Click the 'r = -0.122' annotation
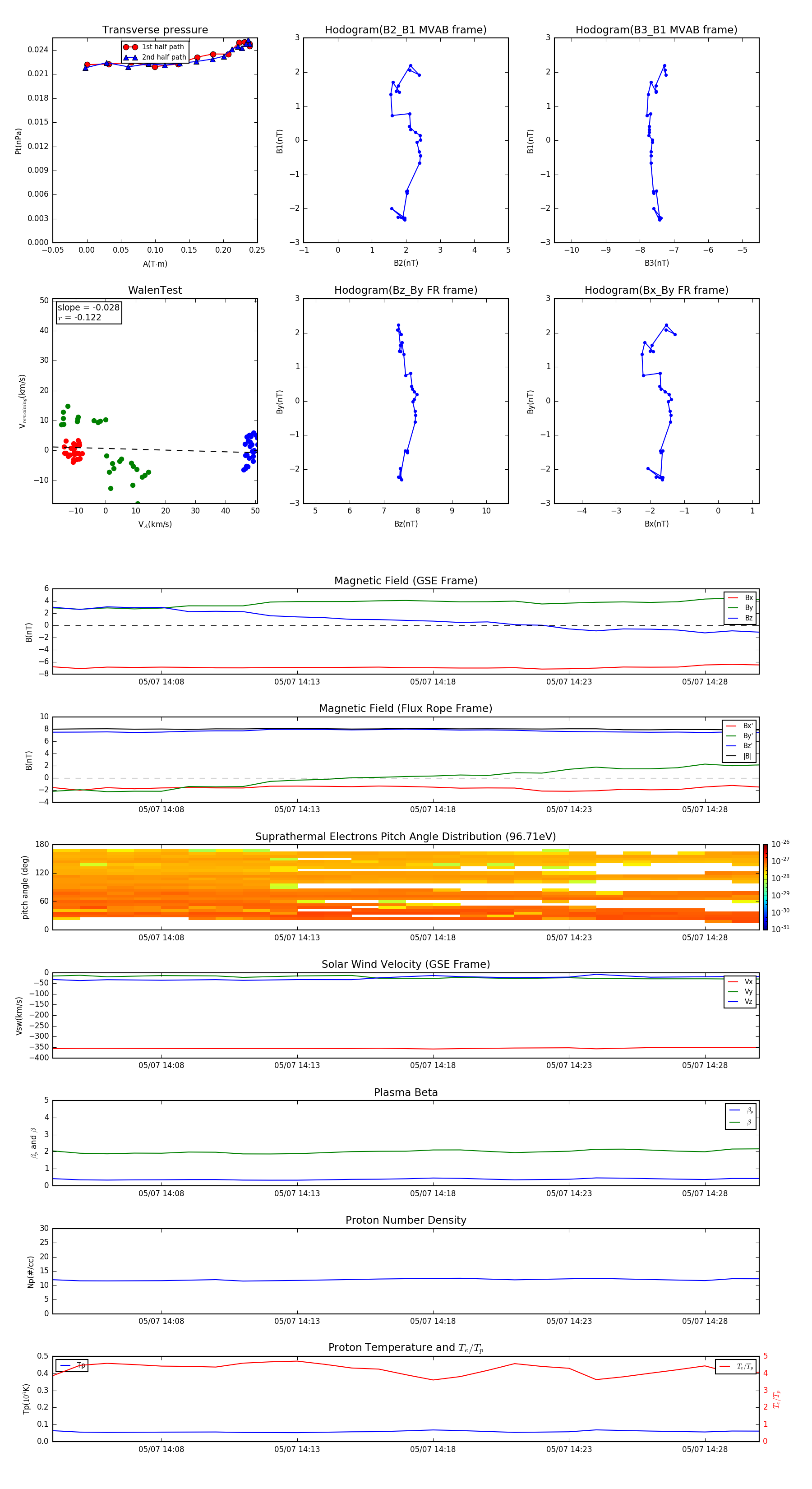 pyautogui.click(x=80, y=317)
